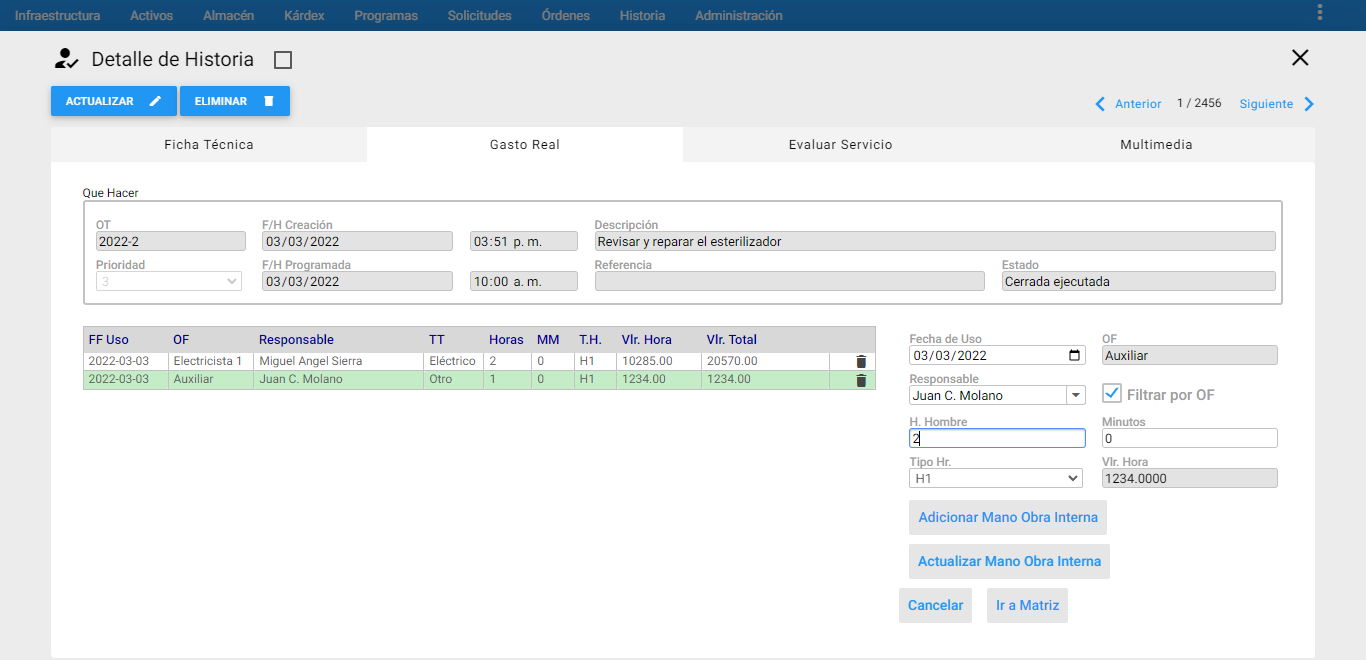The height and width of the screenshot is (660, 1366).
Task: Click the Eliminar button
Action: click(235, 101)
